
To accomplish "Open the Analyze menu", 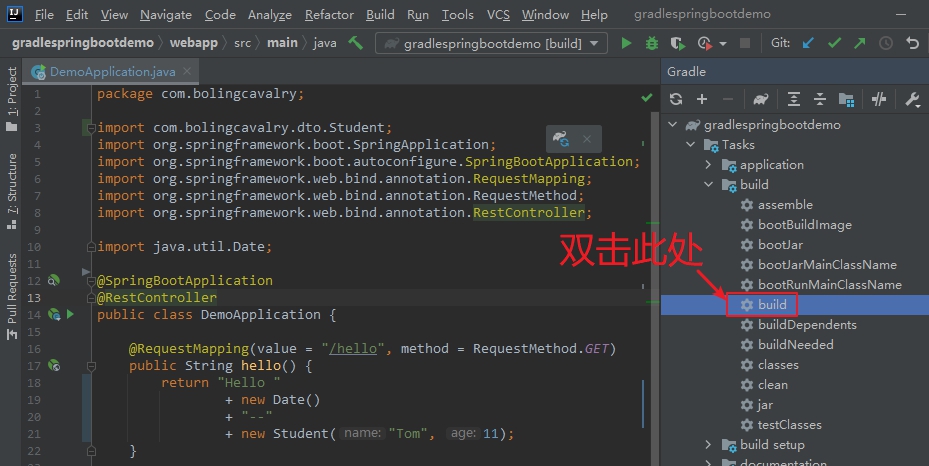I will [x=270, y=14].
